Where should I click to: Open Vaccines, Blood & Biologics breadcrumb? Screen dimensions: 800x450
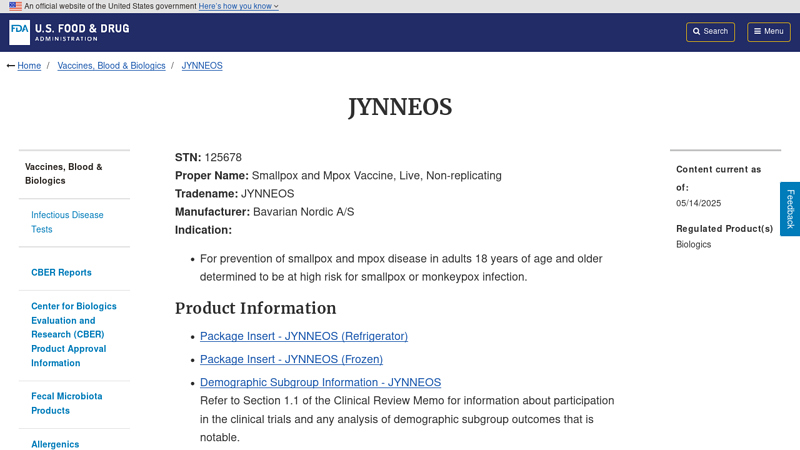point(111,66)
